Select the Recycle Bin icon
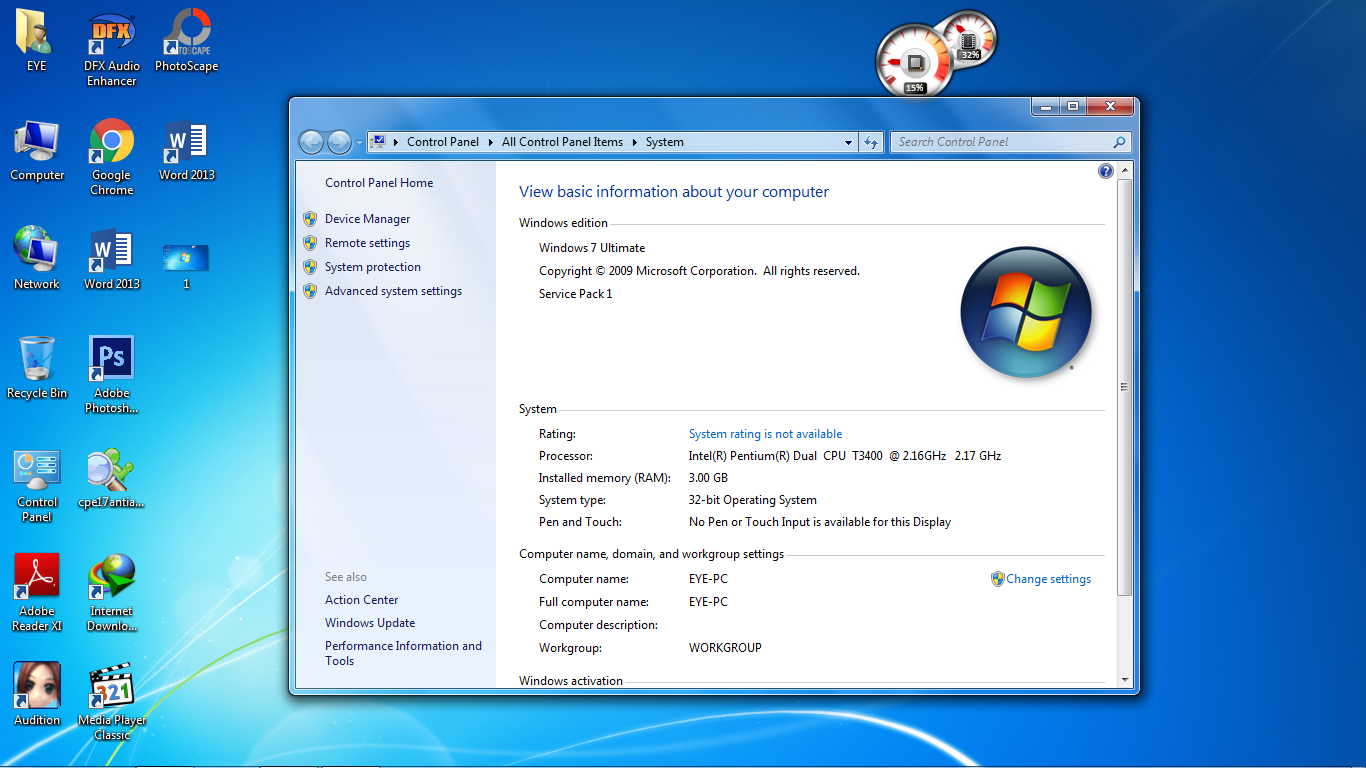The image size is (1366, 768). (37, 368)
